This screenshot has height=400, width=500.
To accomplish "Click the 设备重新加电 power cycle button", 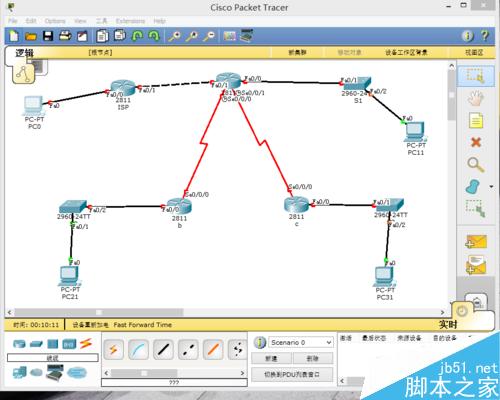I will [90, 325].
